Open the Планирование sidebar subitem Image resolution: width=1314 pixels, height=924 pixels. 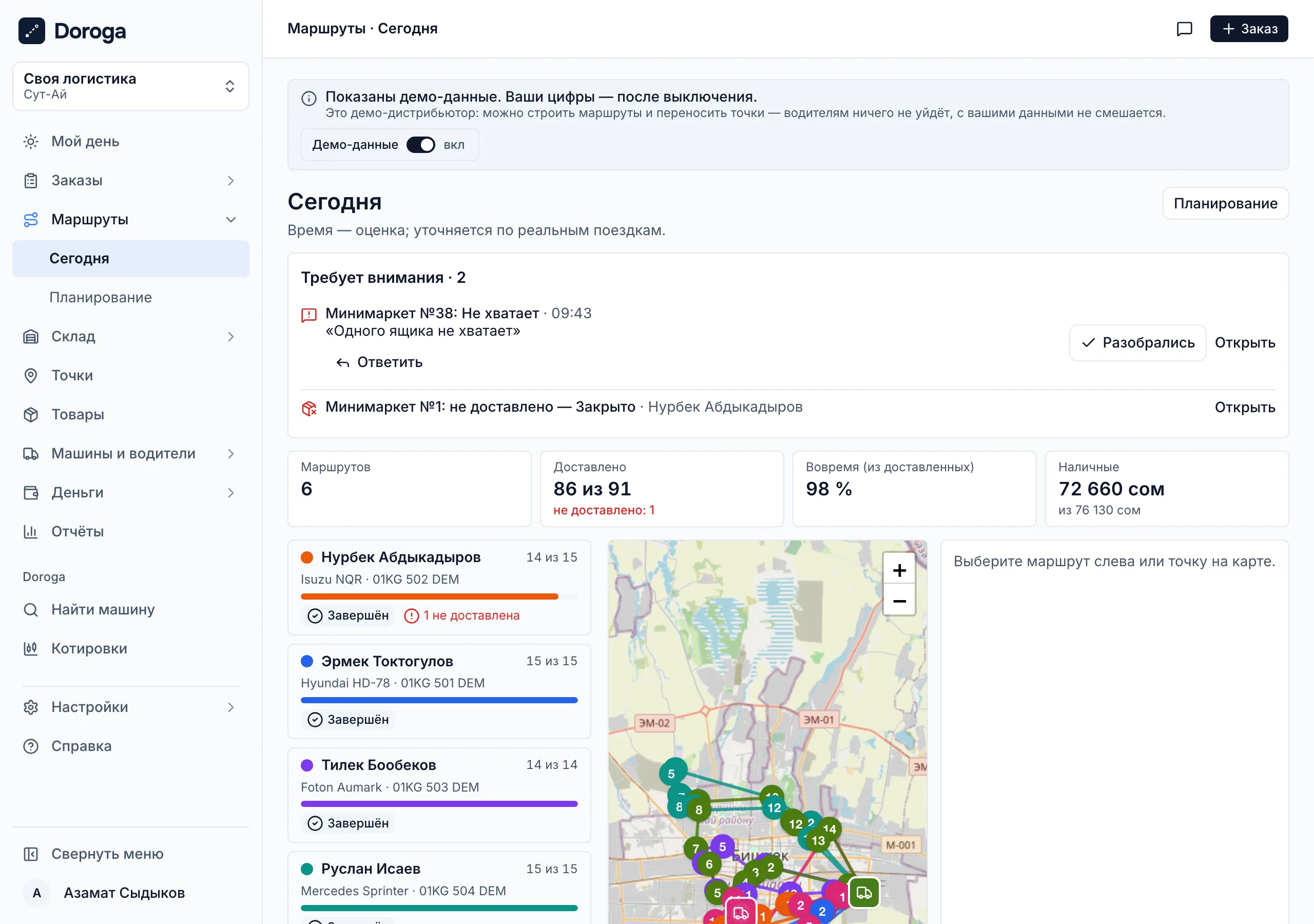coord(130,298)
